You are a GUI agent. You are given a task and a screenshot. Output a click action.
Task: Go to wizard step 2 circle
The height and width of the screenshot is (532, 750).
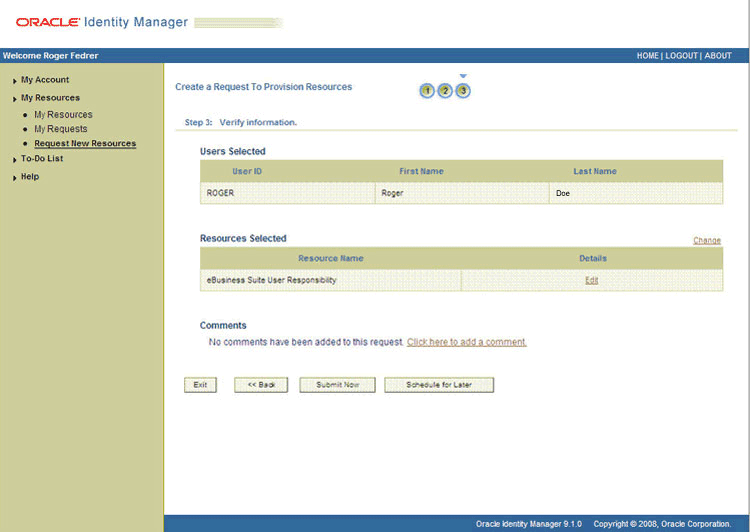point(445,91)
